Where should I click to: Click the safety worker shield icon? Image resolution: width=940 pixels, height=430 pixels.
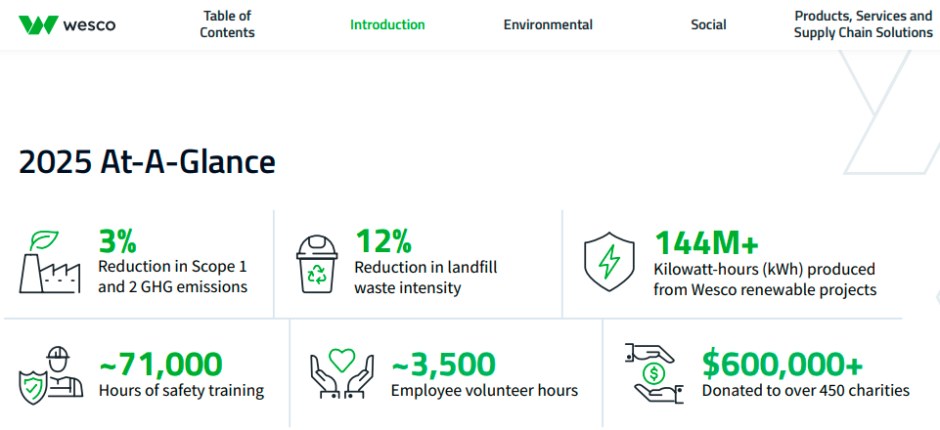click(52, 375)
